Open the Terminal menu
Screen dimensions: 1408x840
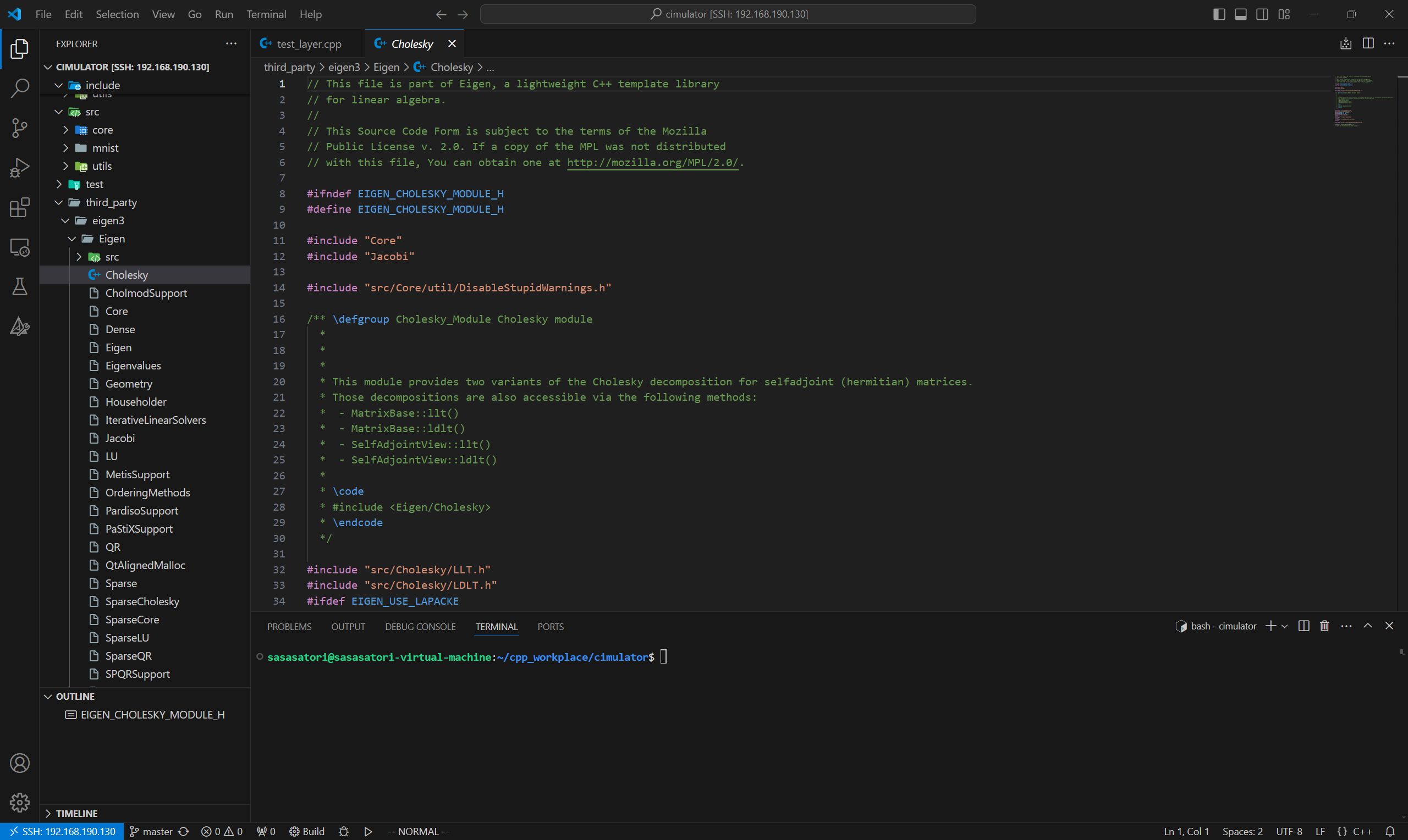pyautogui.click(x=266, y=14)
